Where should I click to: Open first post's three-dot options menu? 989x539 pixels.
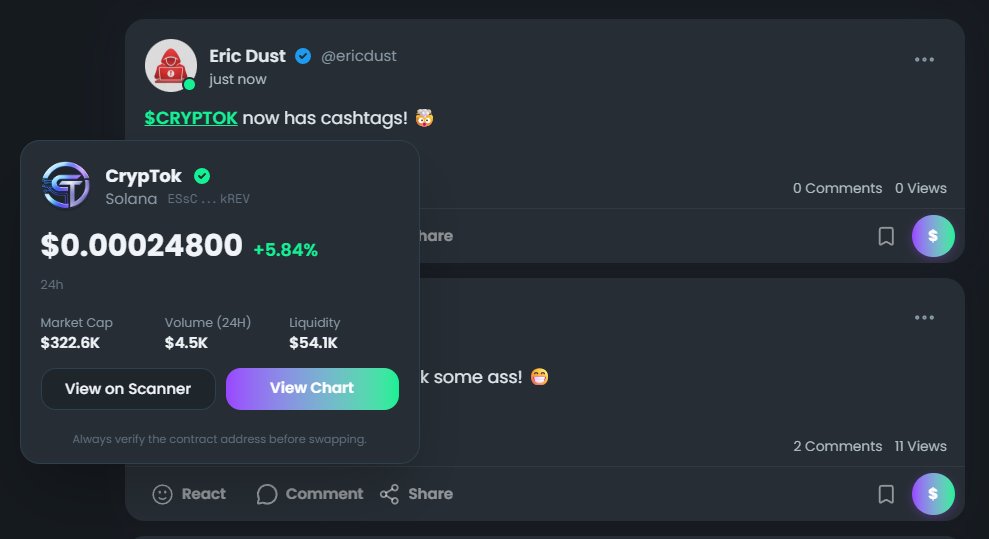tap(924, 59)
